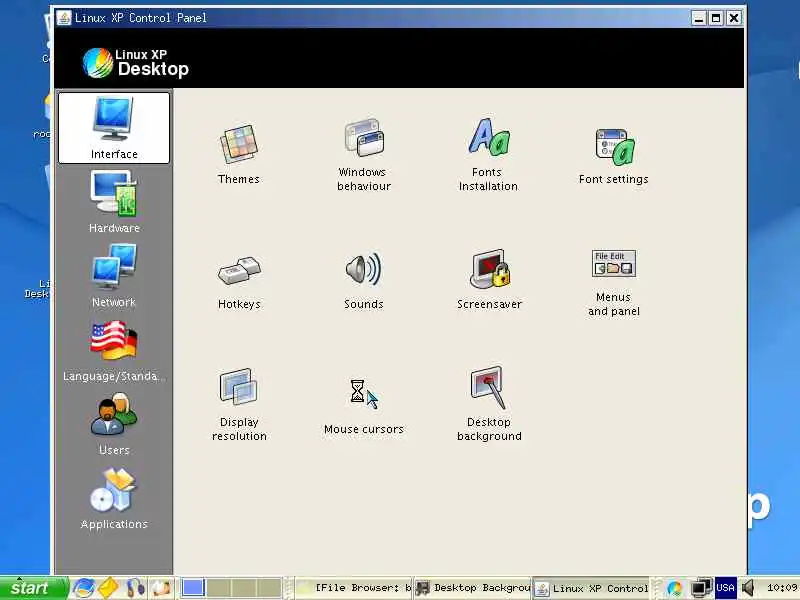Click the Linux XP Desktop logo
The height and width of the screenshot is (600, 800).
click(x=136, y=63)
